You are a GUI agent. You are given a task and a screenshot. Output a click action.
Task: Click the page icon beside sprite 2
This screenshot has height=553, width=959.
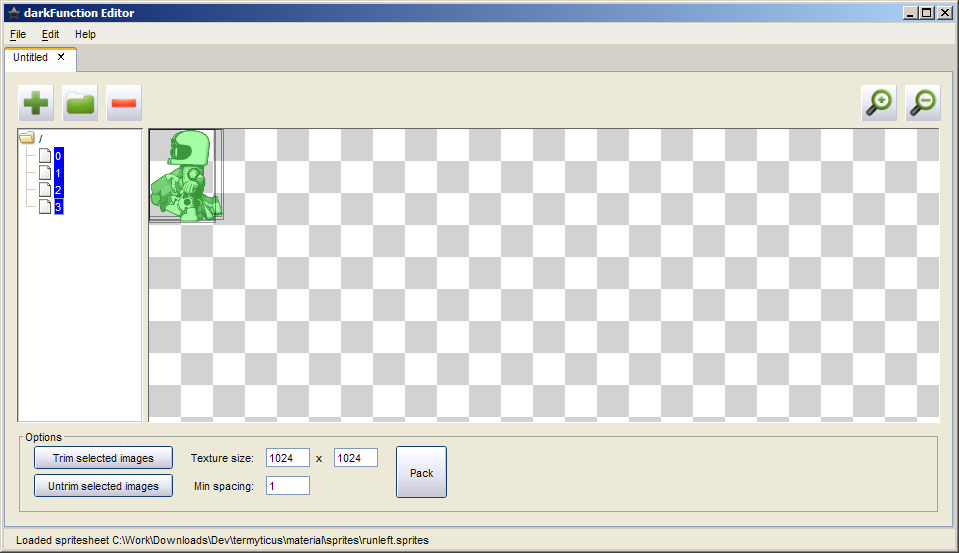coord(45,190)
